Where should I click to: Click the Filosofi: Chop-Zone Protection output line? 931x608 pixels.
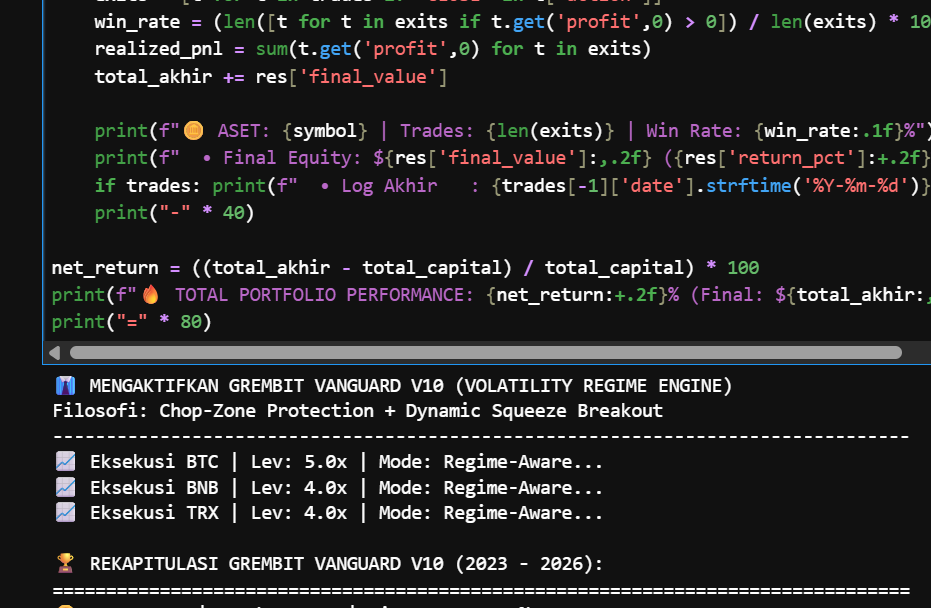[357, 411]
